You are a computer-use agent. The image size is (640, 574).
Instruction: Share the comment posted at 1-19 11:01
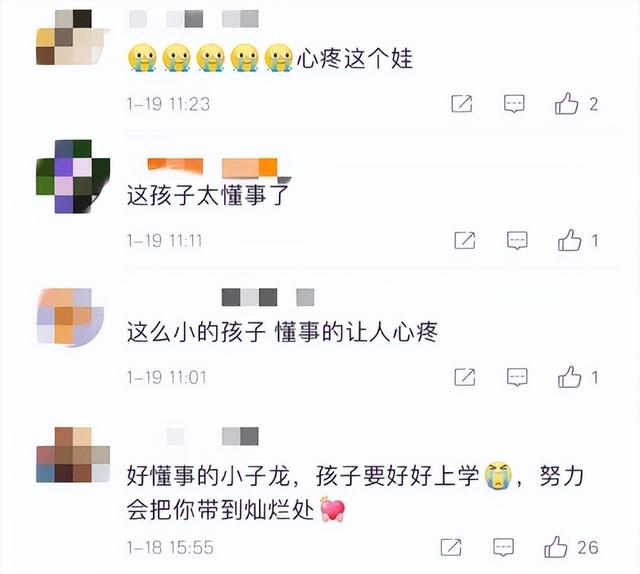coord(465,377)
